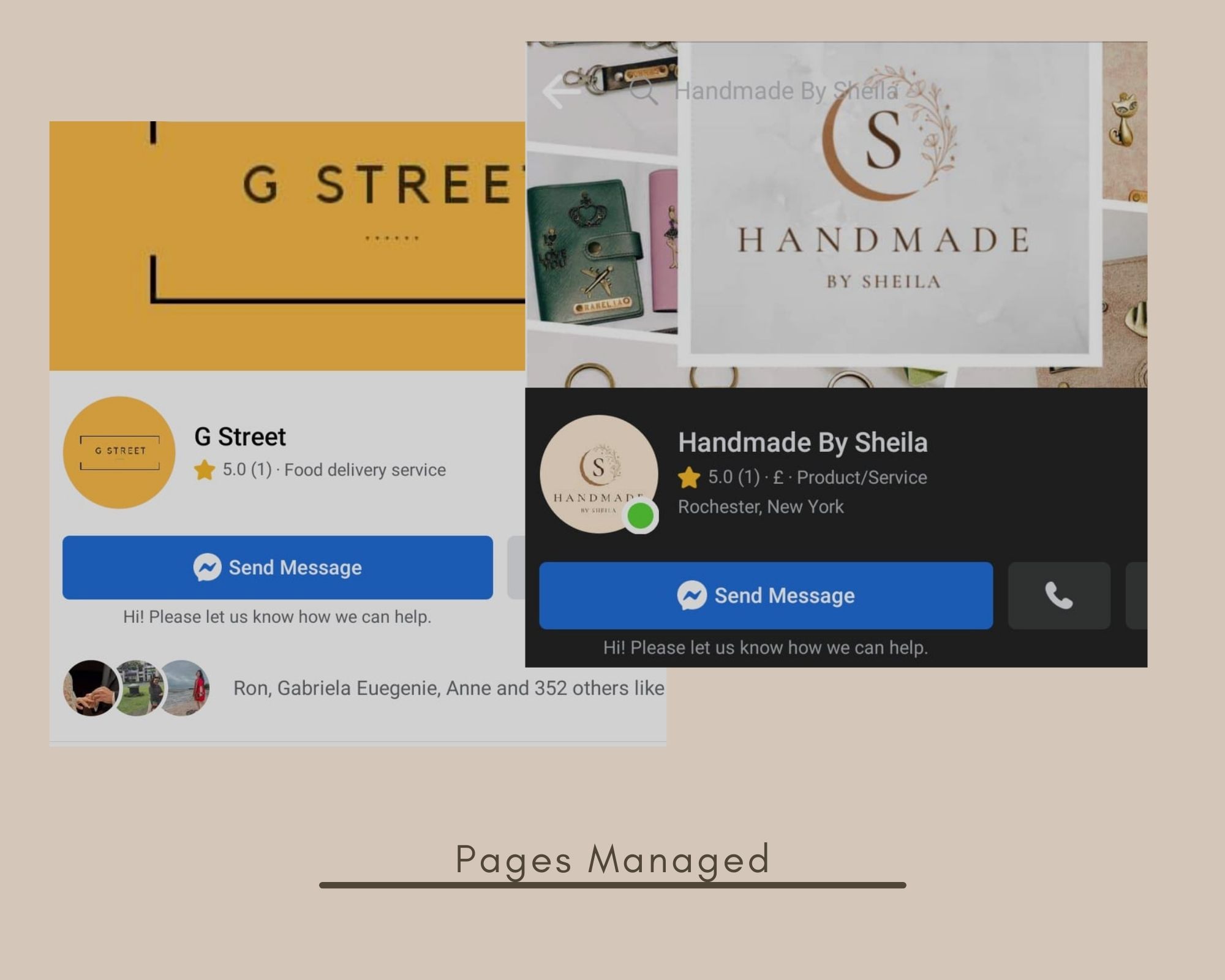
Task: Open the G Street yellow cover photo
Action: (x=287, y=246)
